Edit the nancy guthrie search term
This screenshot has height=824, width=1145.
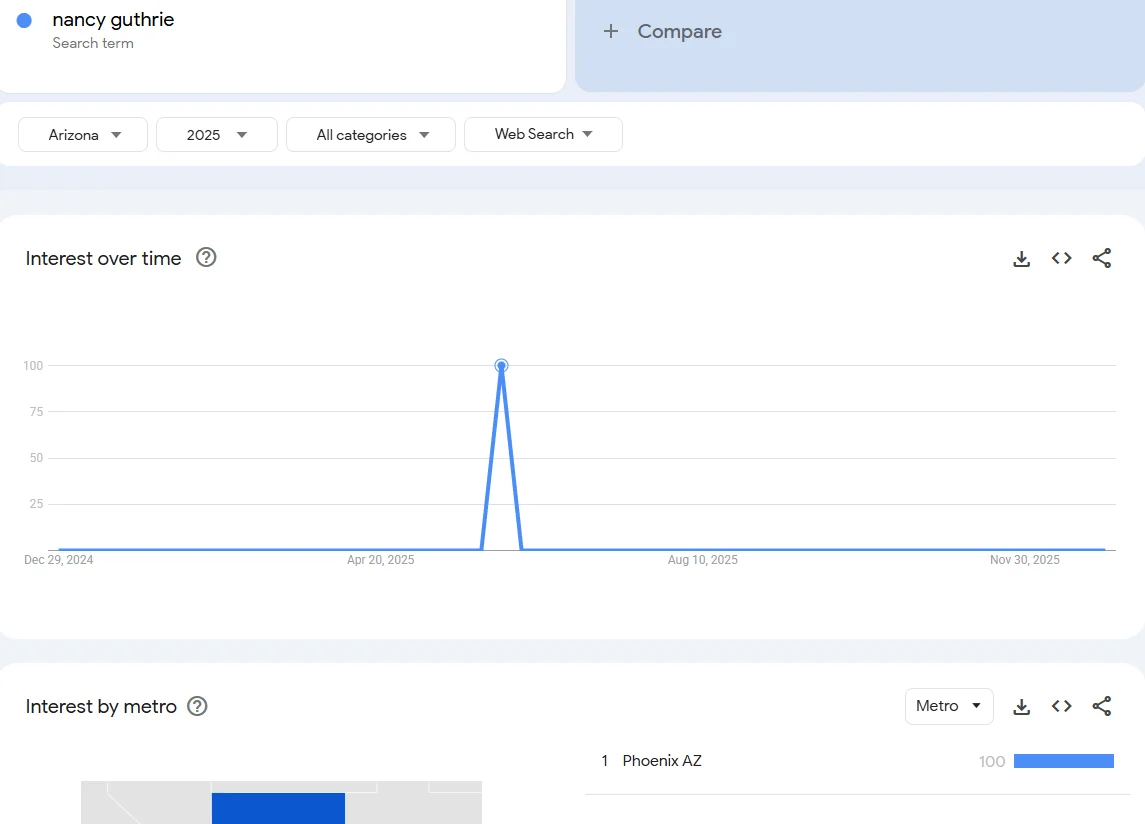113,20
